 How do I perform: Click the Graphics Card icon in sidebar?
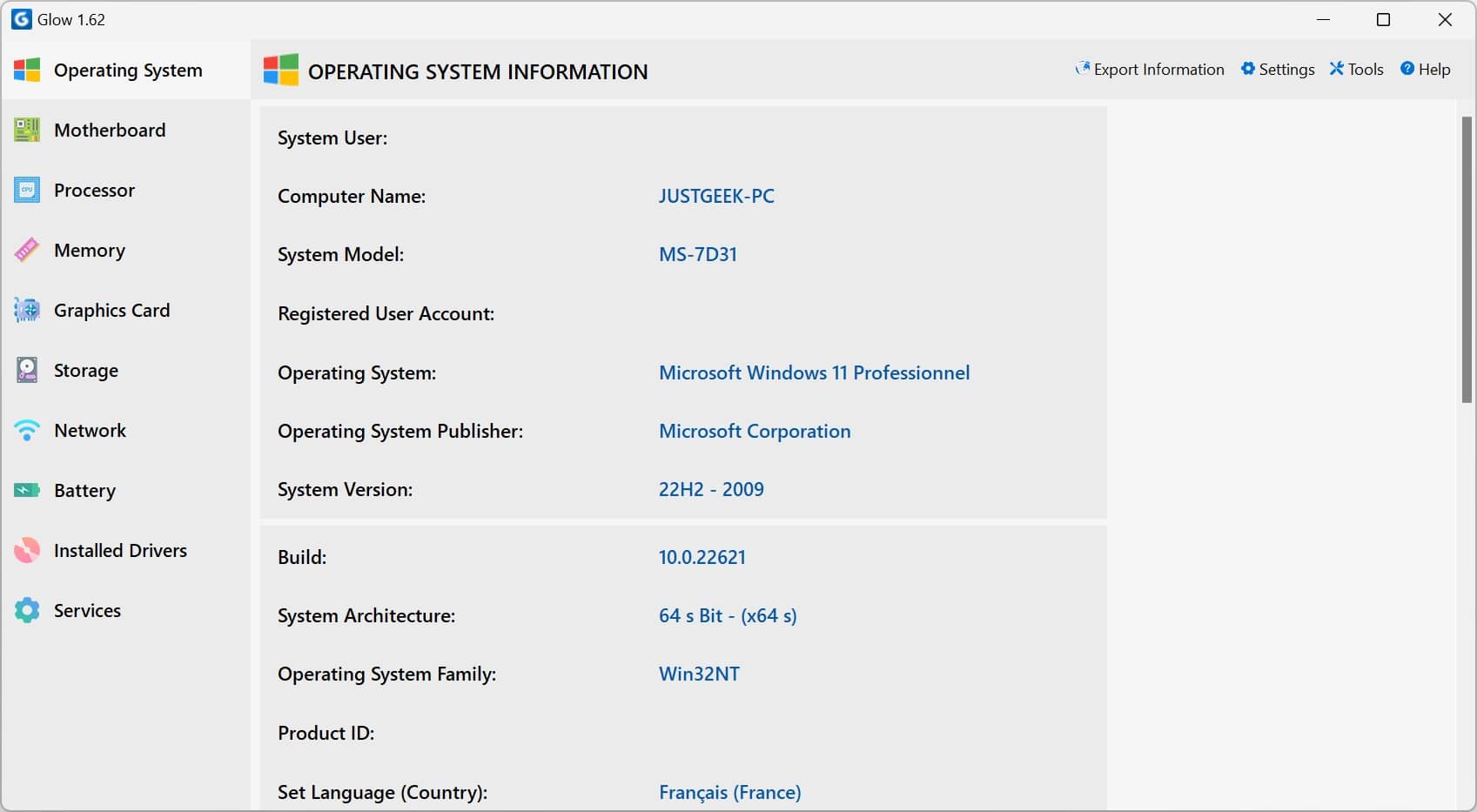tap(27, 310)
